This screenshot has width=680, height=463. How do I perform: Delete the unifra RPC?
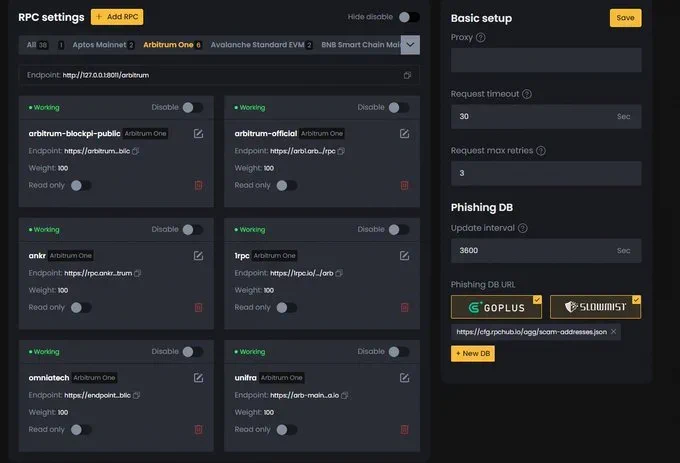pos(404,430)
